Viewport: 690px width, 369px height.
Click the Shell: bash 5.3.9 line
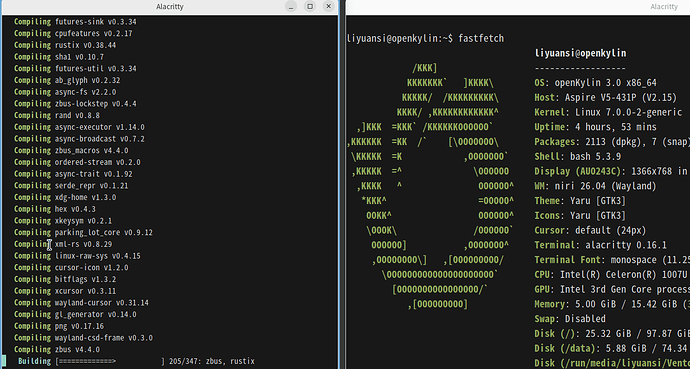coord(578,157)
